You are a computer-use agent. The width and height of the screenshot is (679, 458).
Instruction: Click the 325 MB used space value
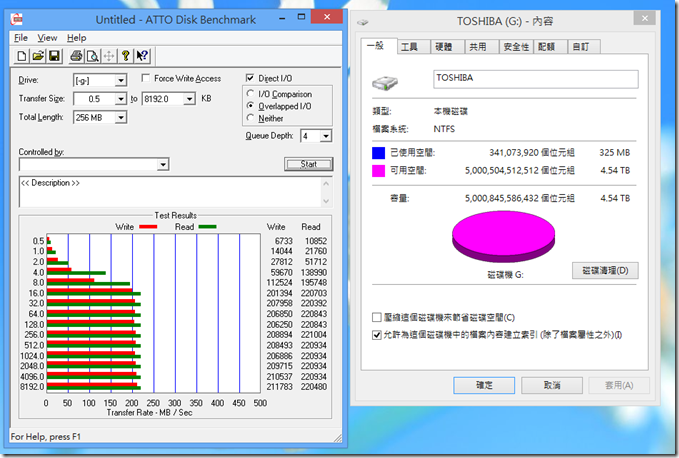(614, 153)
